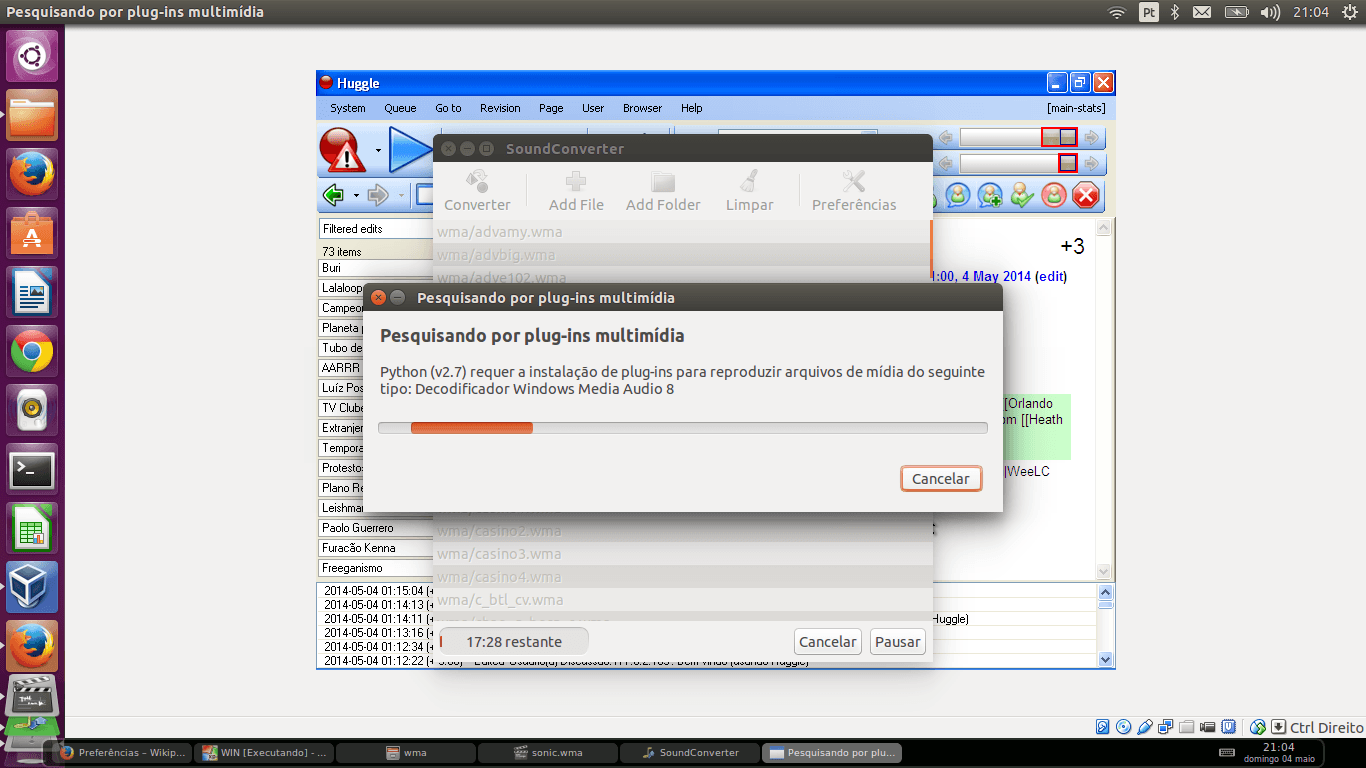Click the blue 'edit' link in Huggle
This screenshot has height=768, width=1366.
[x=1050, y=277]
